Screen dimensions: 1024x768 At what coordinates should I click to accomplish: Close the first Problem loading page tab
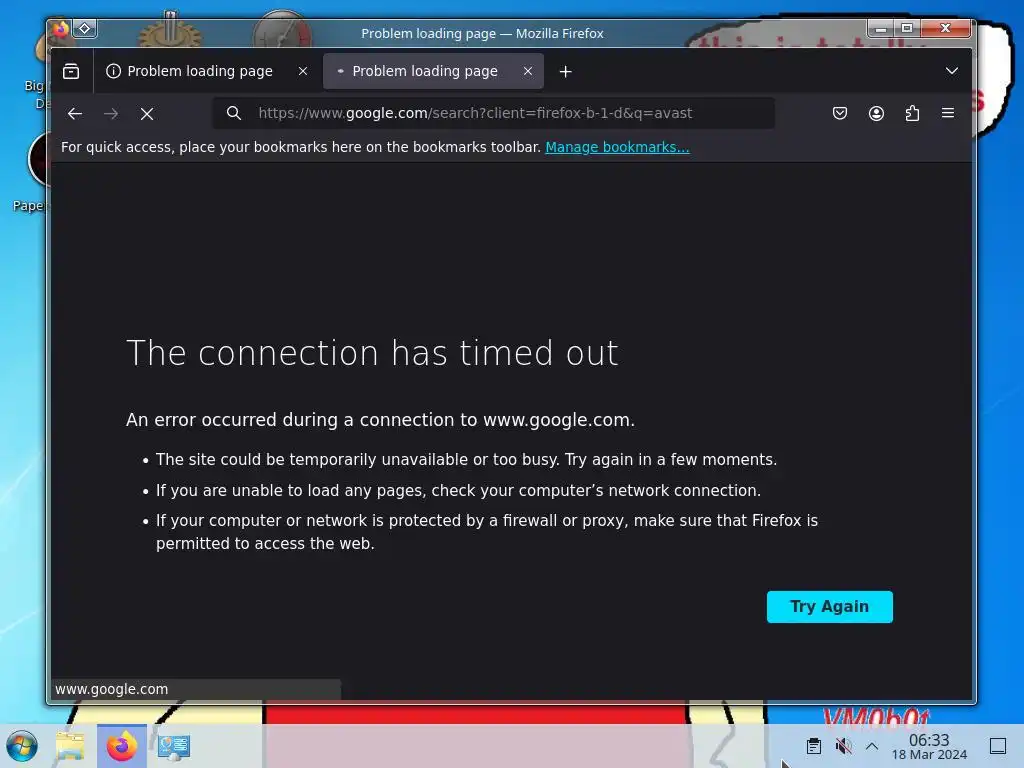(x=302, y=71)
